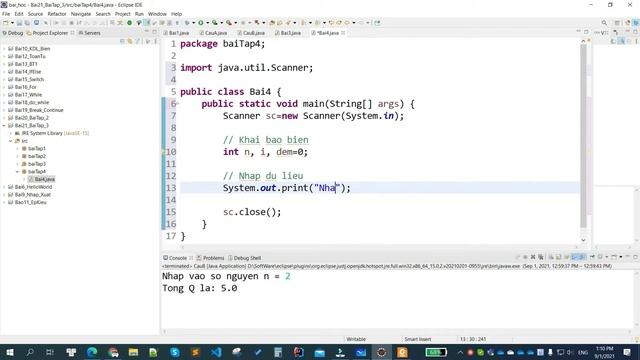Toggle Show Console on standard error
640x360 pixels.
pos(582,257)
